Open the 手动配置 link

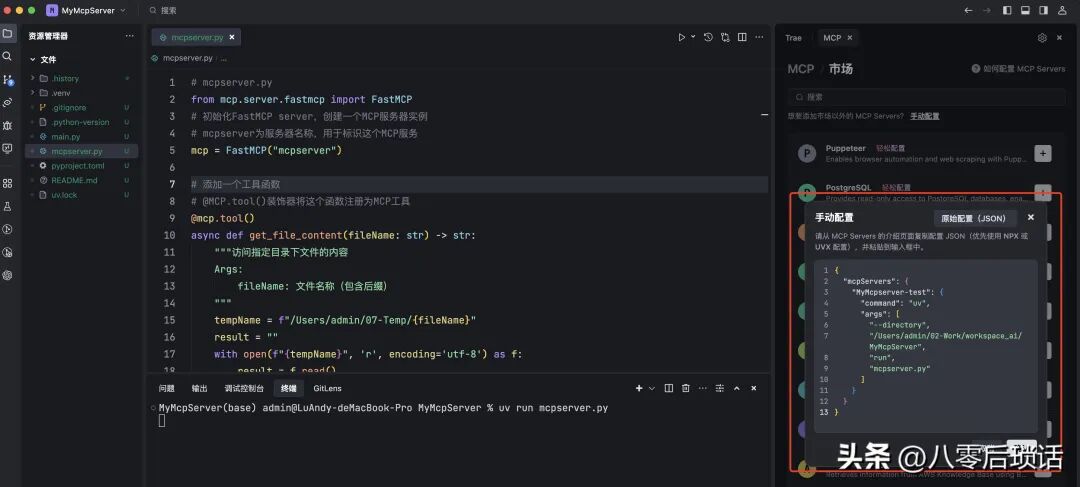[924, 116]
